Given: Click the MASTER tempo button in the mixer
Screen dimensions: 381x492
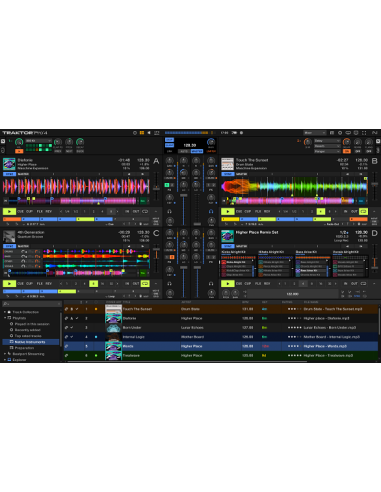Looking at the screenshot, I should click(x=197, y=151).
